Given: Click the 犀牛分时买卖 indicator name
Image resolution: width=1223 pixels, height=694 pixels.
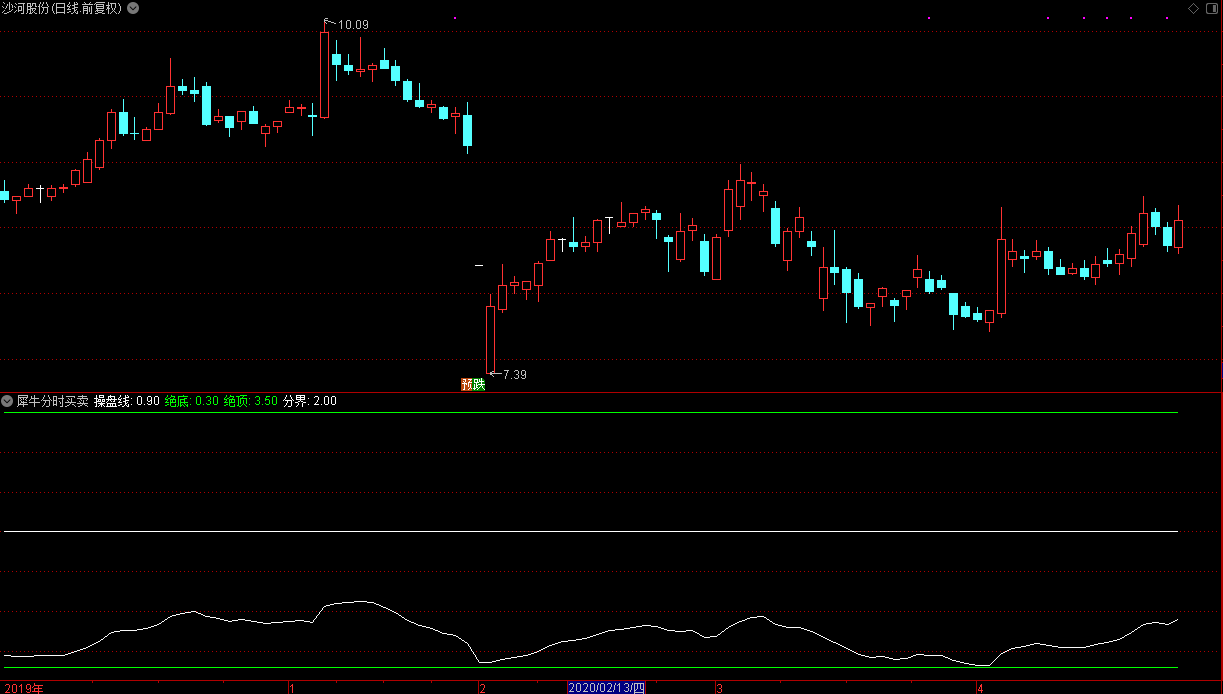Looking at the screenshot, I should (x=52, y=401).
